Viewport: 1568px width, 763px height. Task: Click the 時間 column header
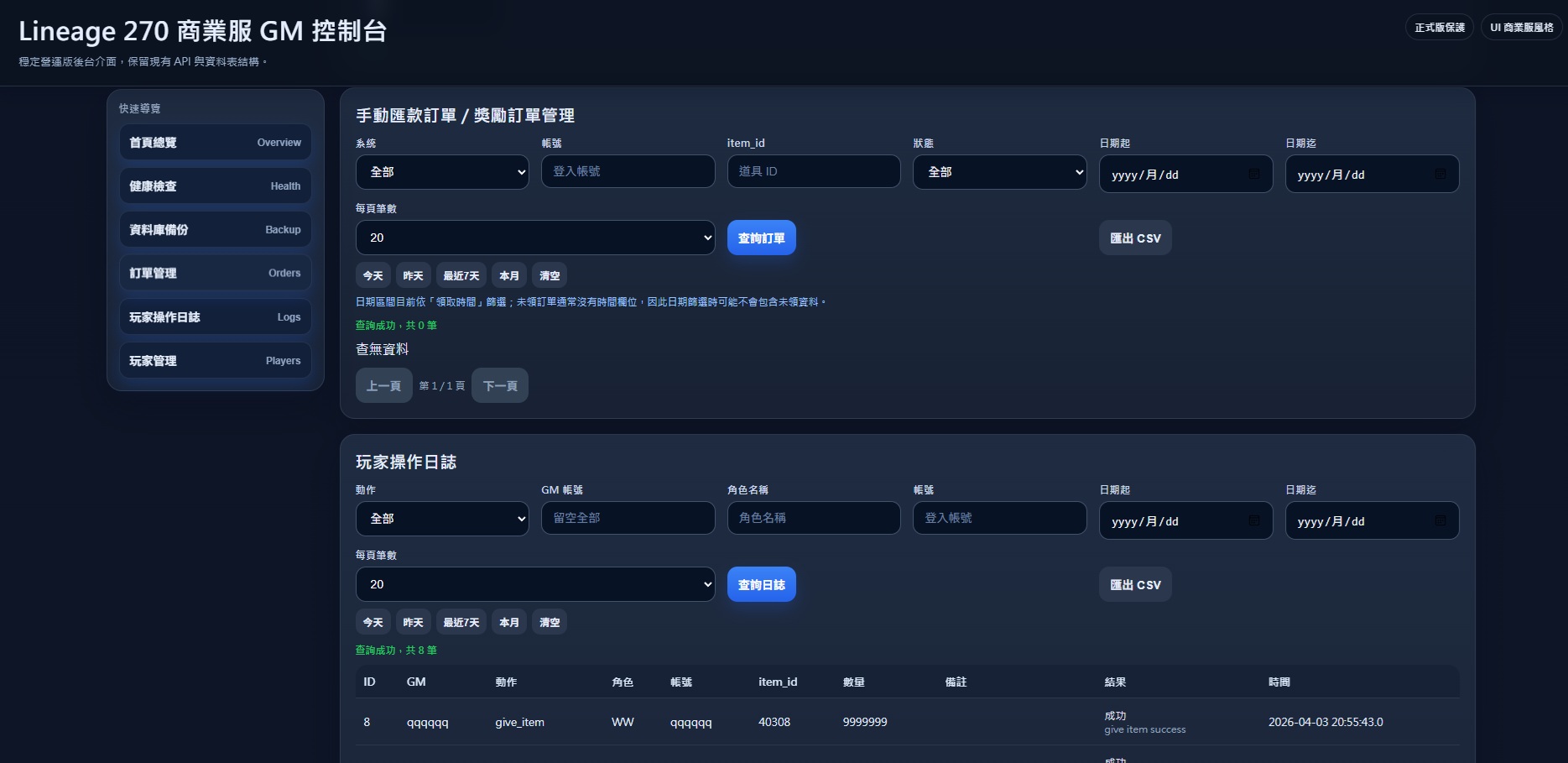(x=1279, y=682)
